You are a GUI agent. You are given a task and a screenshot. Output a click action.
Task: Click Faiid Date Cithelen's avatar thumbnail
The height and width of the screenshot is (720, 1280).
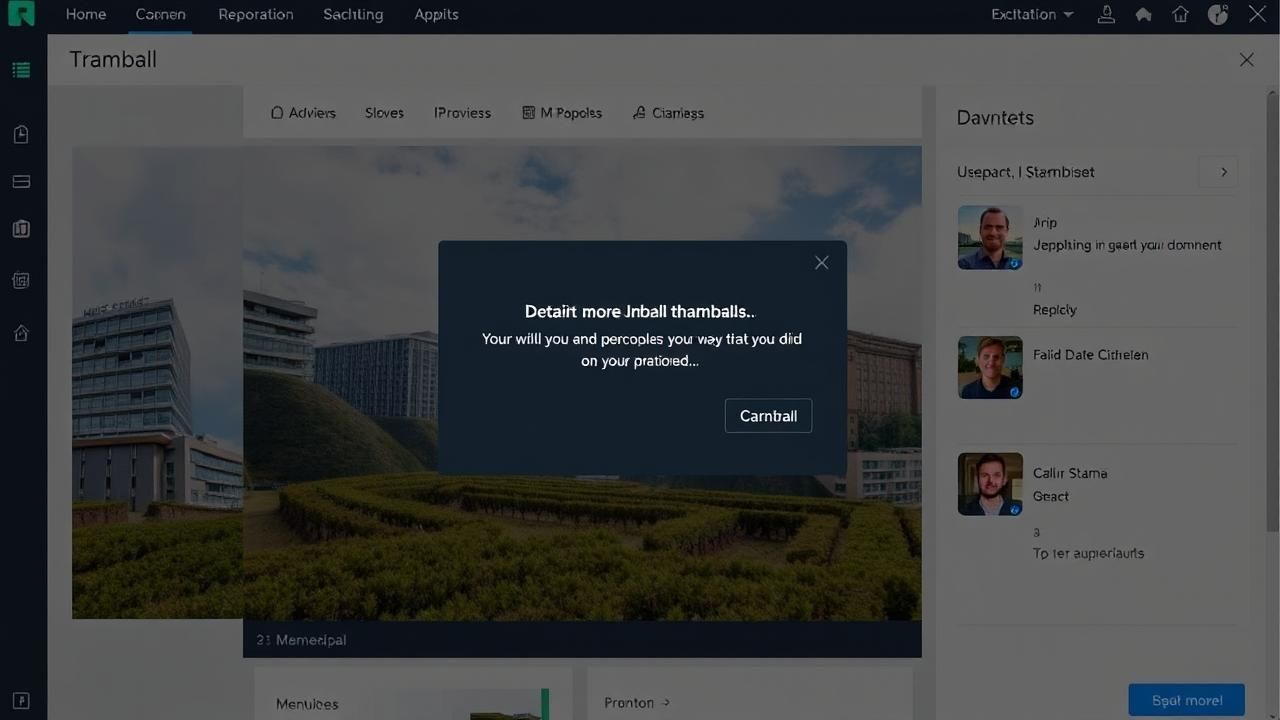990,367
